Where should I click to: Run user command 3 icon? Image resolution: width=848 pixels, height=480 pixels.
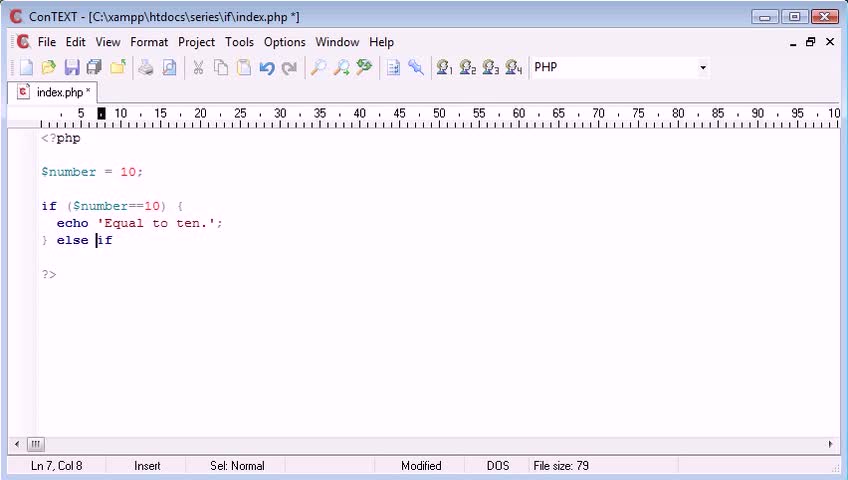pyautogui.click(x=491, y=68)
